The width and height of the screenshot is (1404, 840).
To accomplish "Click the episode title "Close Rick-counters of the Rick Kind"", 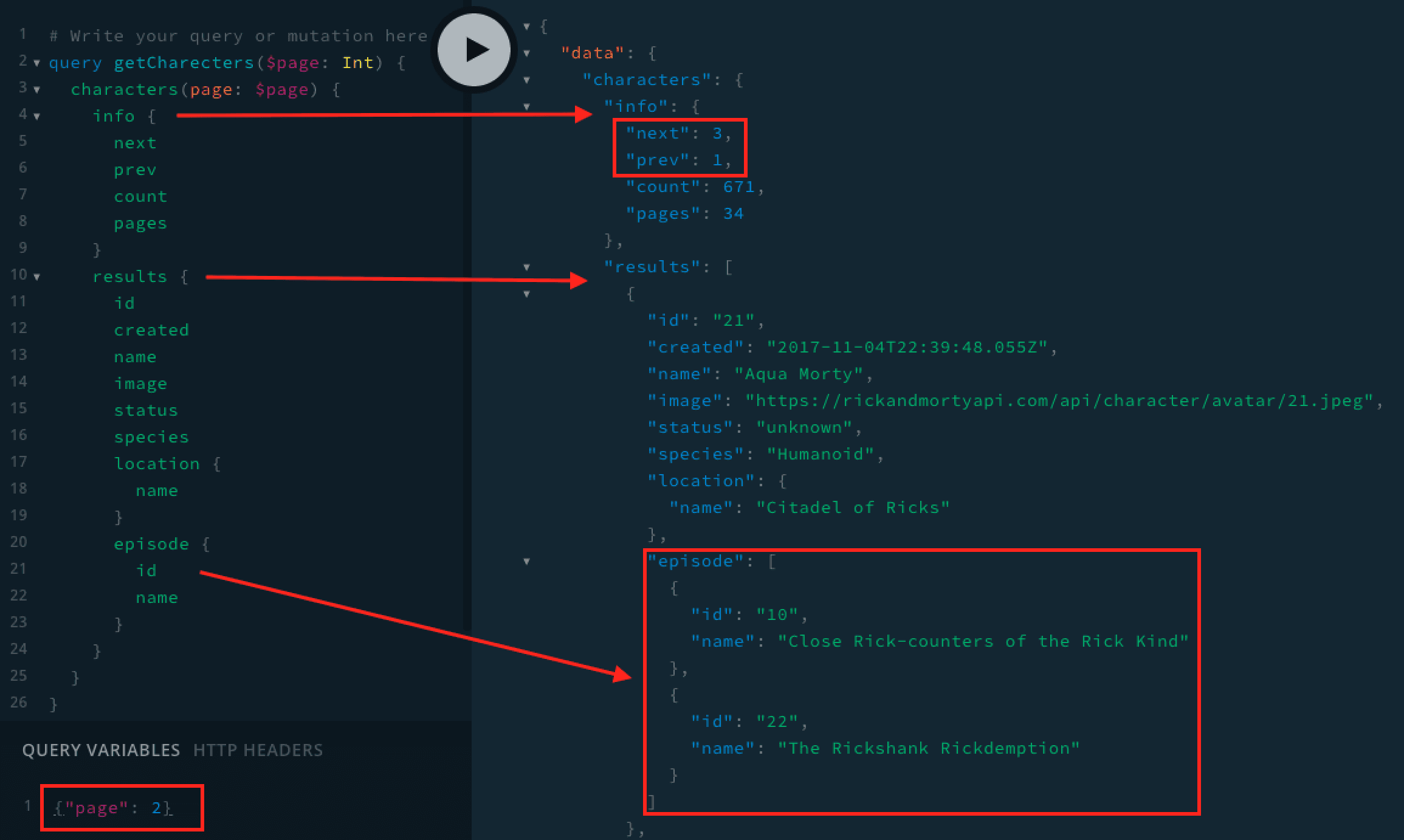I will 983,641.
